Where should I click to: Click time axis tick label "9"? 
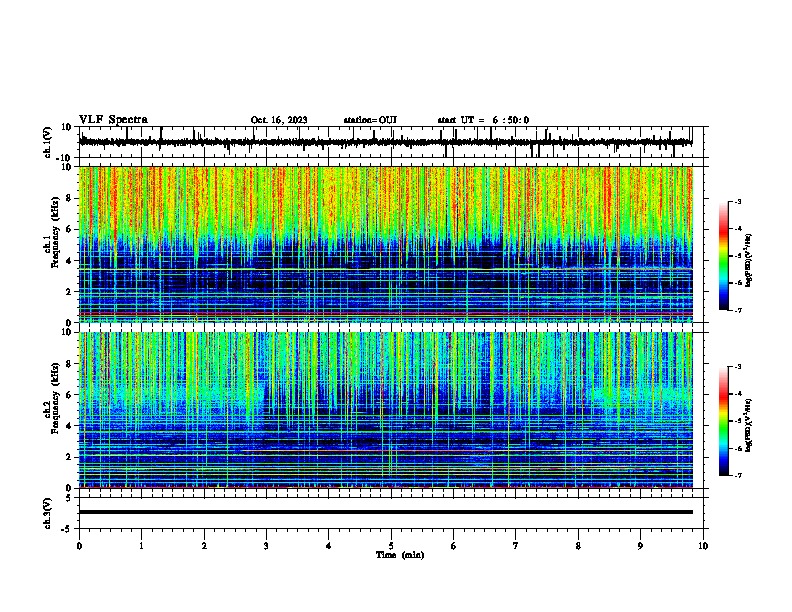point(640,546)
